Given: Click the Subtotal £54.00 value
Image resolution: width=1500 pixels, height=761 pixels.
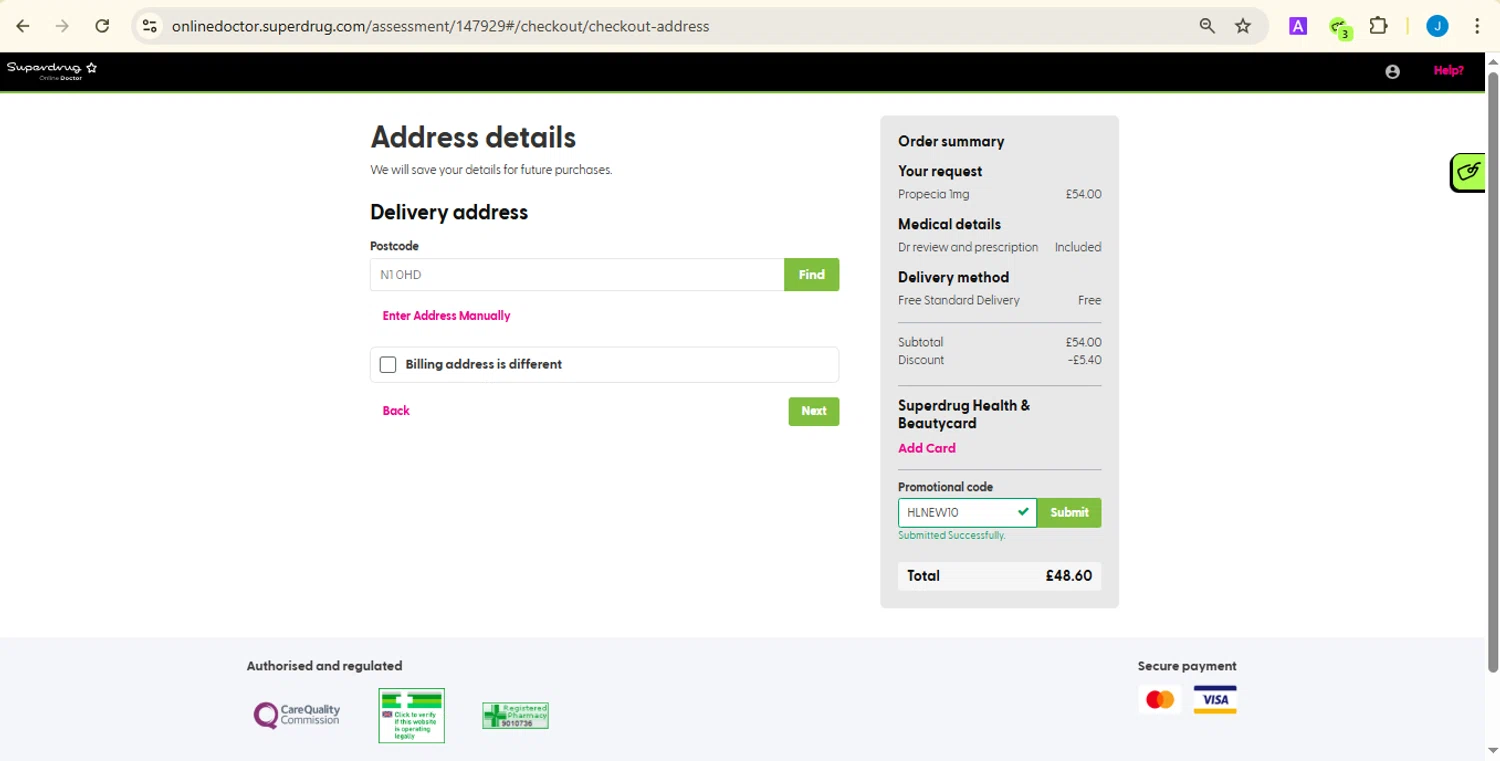Looking at the screenshot, I should coord(1084,342).
